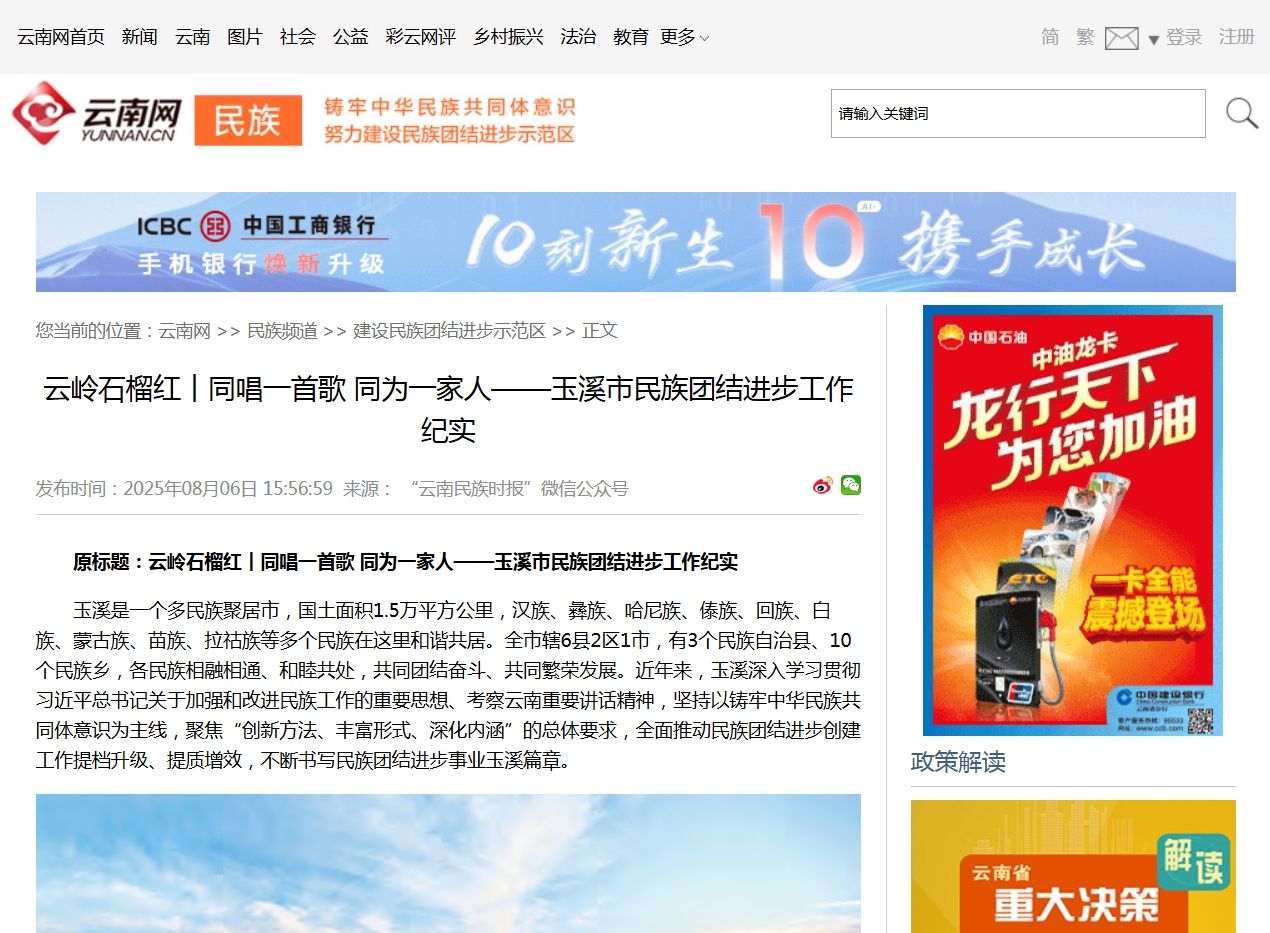The width and height of the screenshot is (1270, 933).
Task: Focus the keyword search input field
Action: [1017, 114]
